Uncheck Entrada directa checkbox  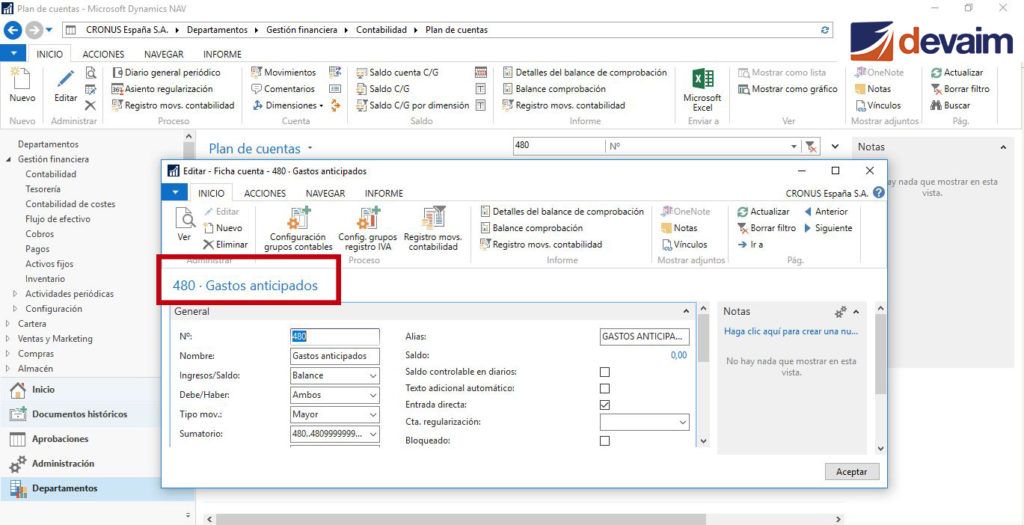(605, 405)
